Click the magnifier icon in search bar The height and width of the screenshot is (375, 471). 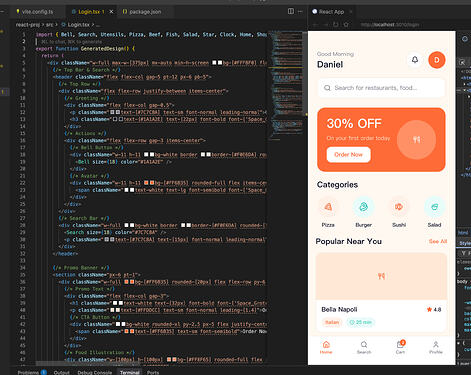pyautogui.click(x=327, y=88)
